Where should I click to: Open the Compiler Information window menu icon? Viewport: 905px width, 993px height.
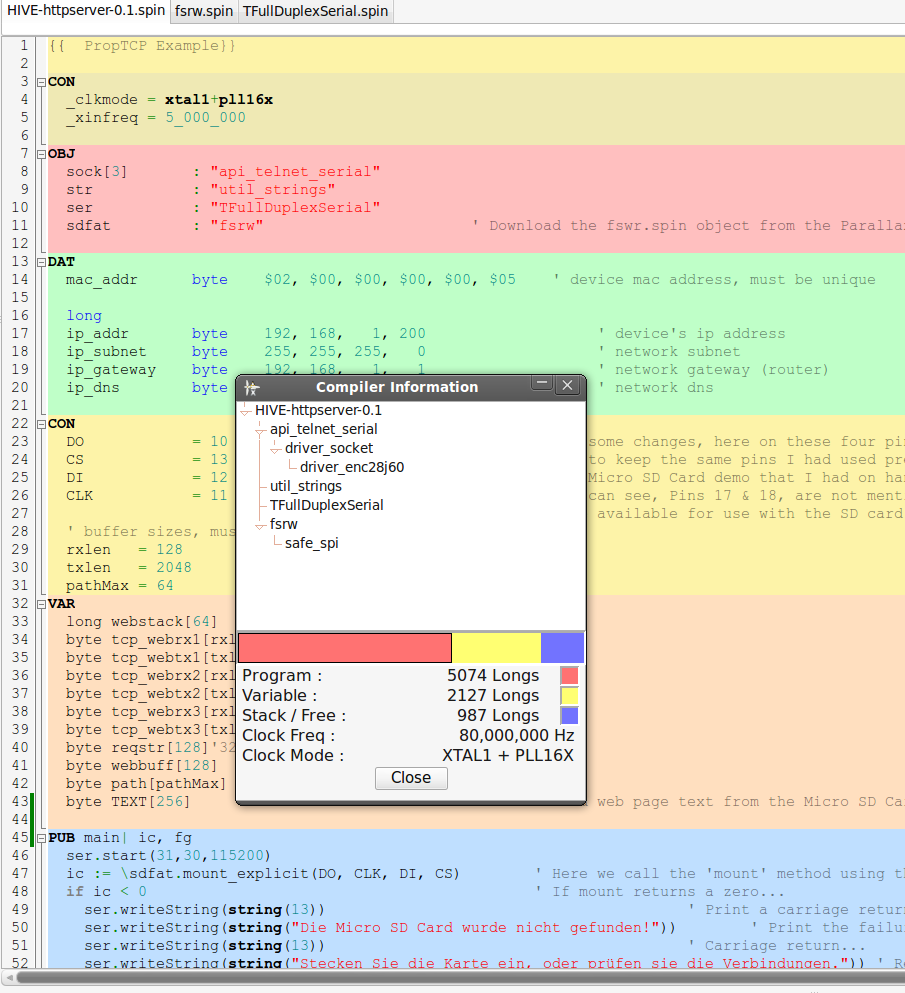[251, 387]
